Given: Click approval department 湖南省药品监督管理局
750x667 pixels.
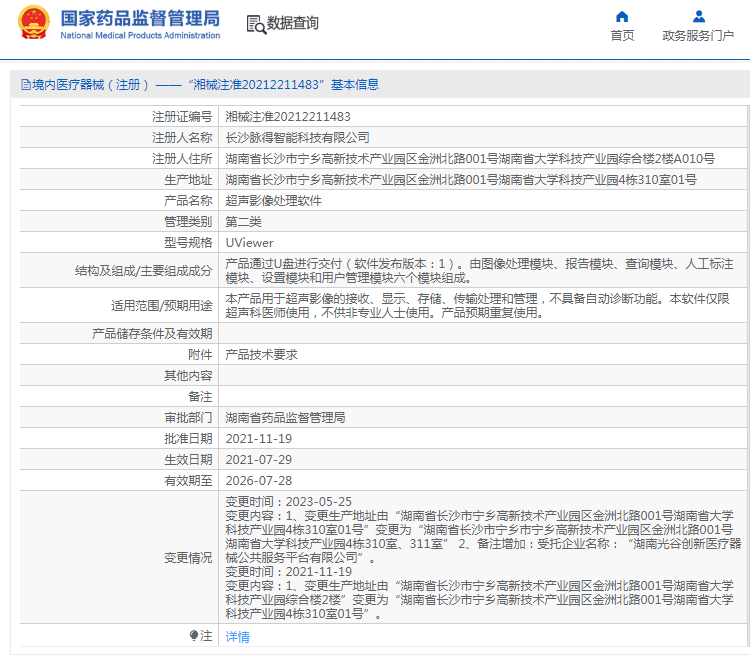Looking at the screenshot, I should click(285, 418).
